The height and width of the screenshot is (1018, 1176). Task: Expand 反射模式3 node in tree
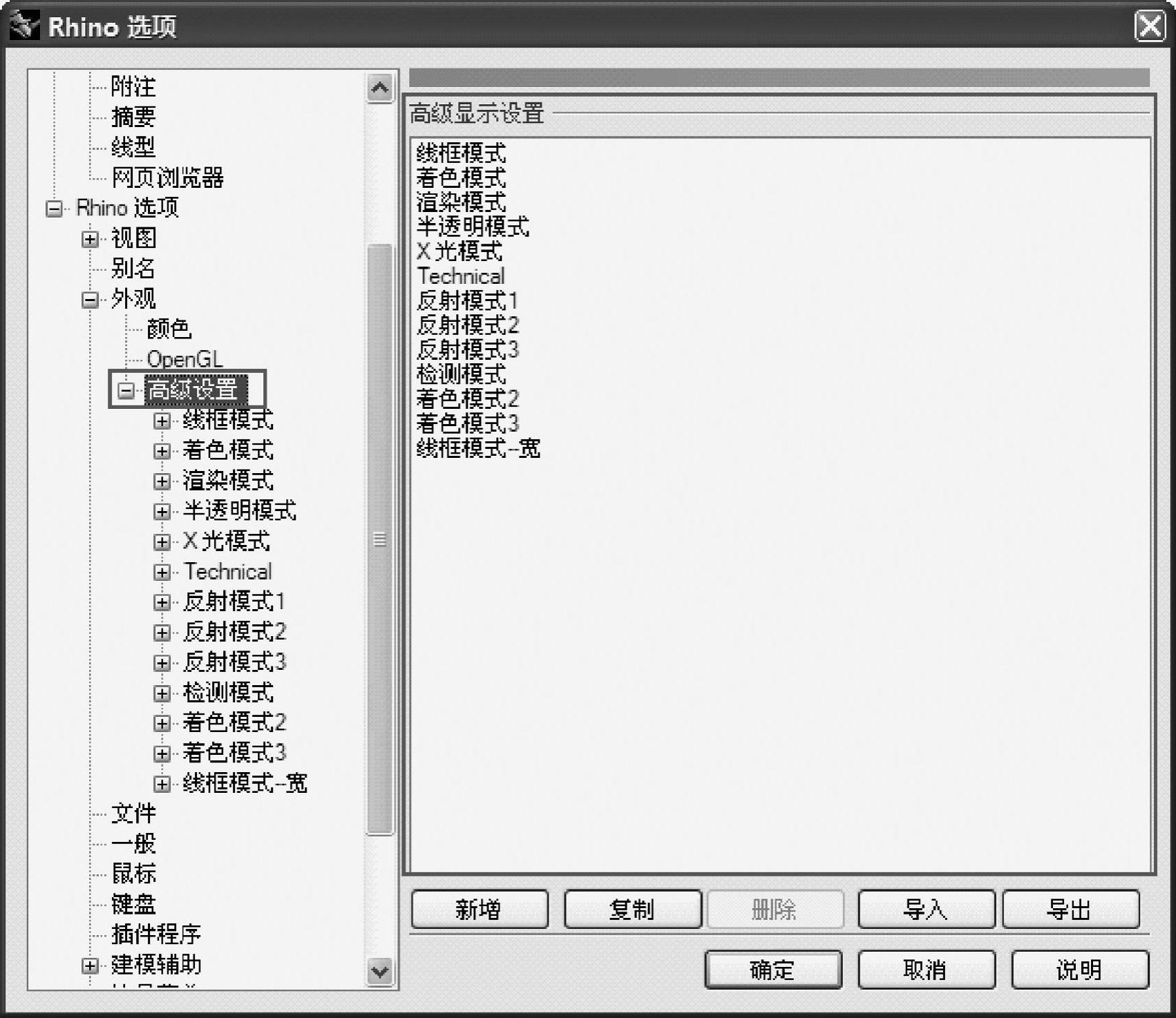click(x=162, y=663)
